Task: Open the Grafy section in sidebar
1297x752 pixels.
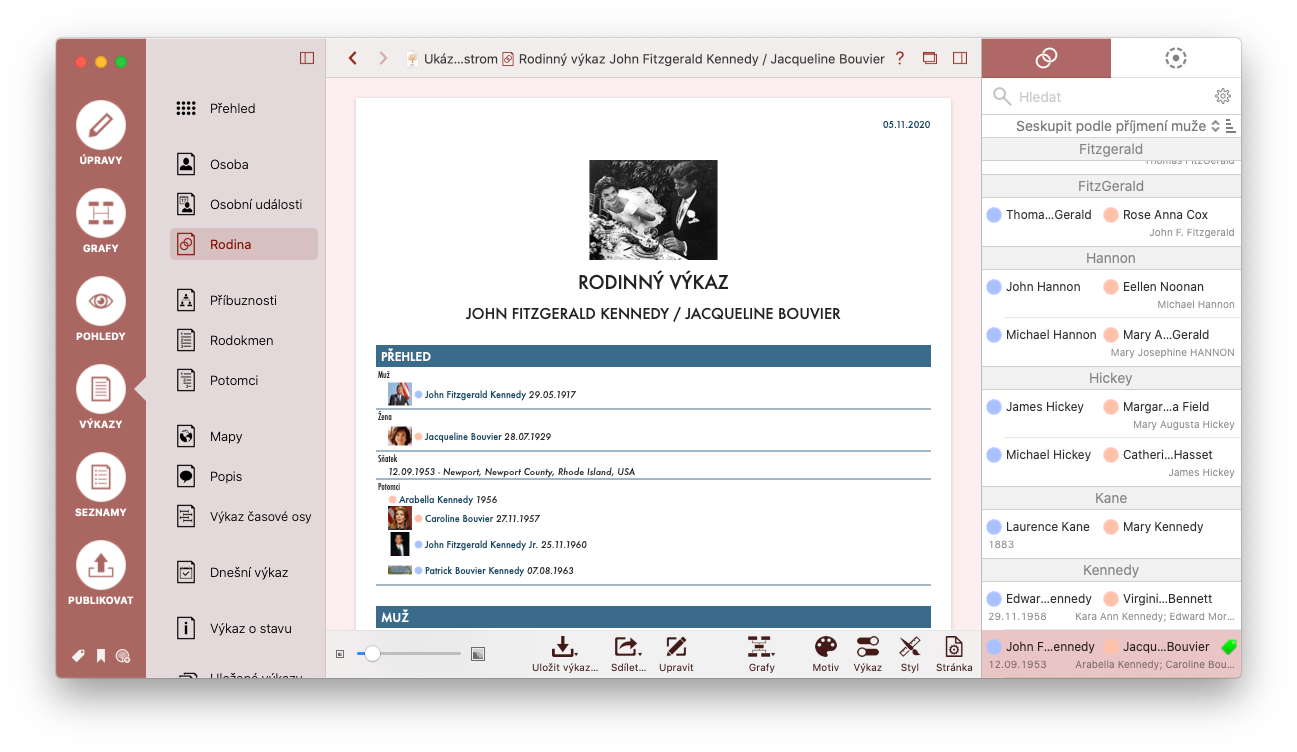Action: (101, 223)
